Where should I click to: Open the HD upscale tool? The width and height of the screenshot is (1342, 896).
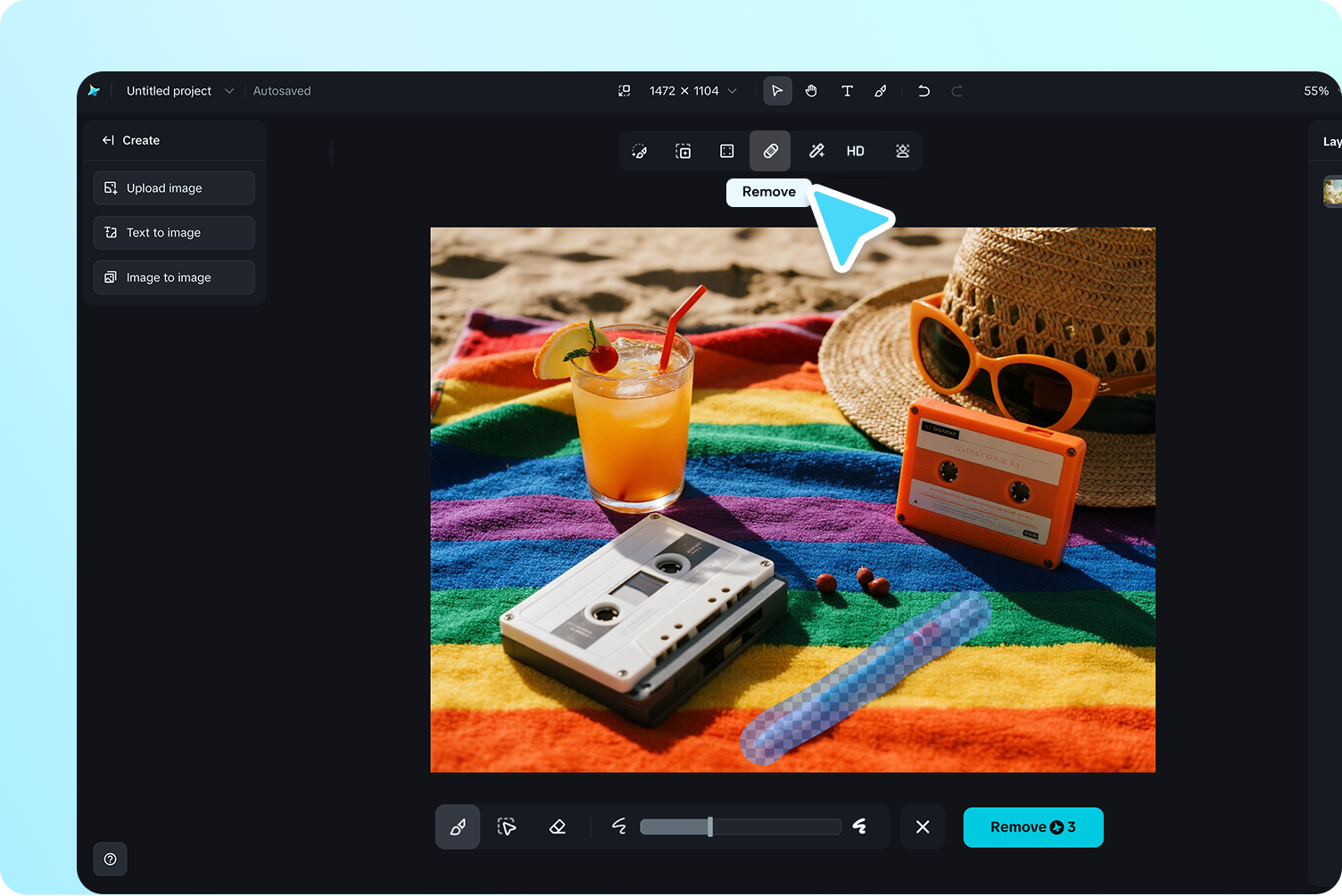click(855, 151)
